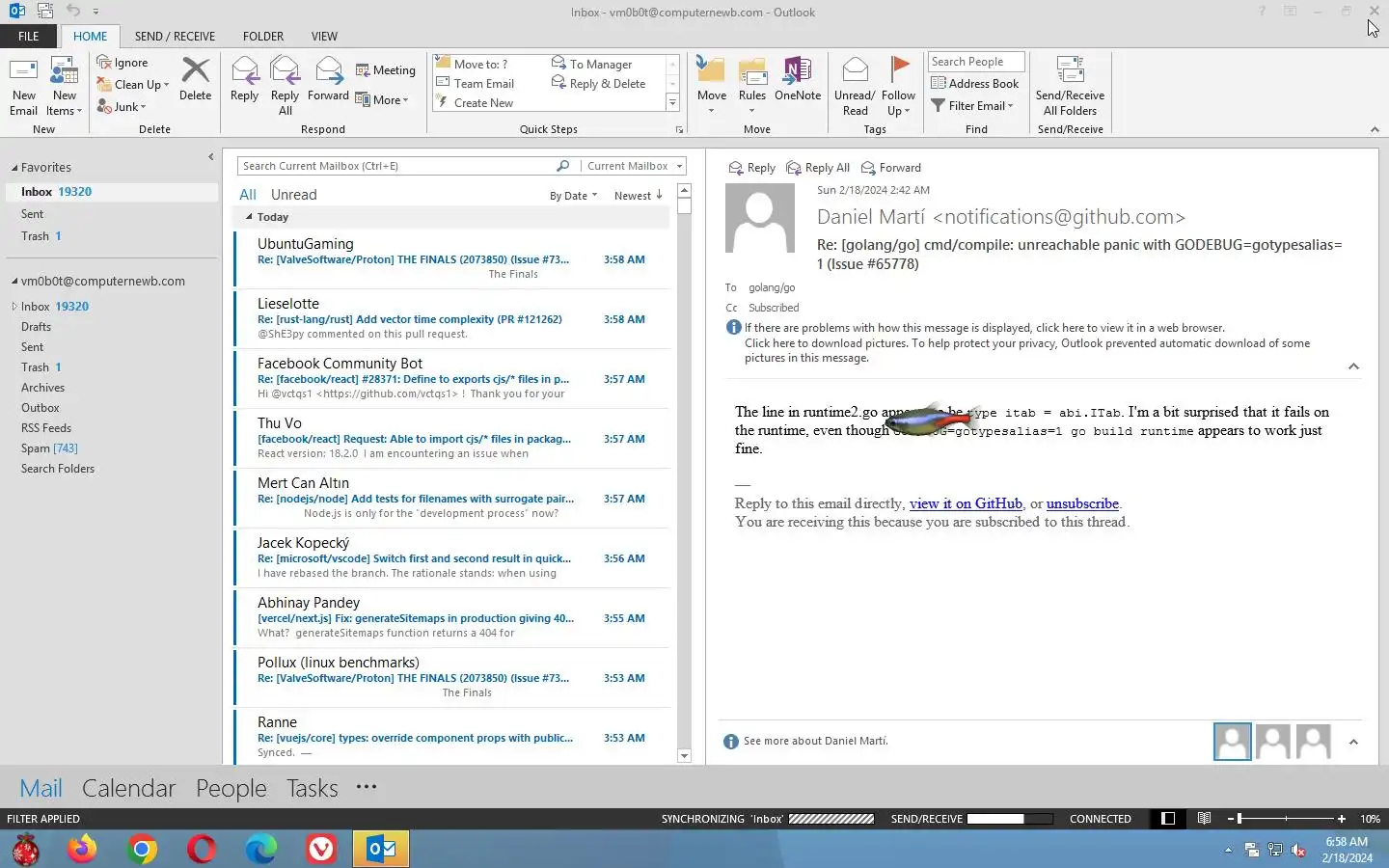Click Reply All in the ribbon

[x=285, y=87]
